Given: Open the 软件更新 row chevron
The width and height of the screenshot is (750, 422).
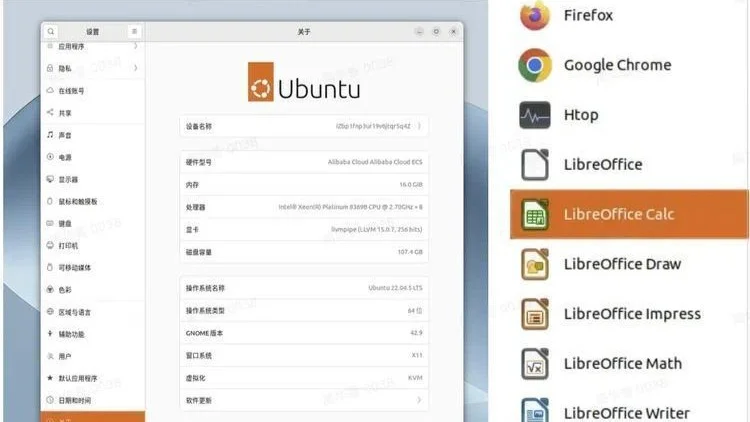Looking at the screenshot, I should click(419, 400).
